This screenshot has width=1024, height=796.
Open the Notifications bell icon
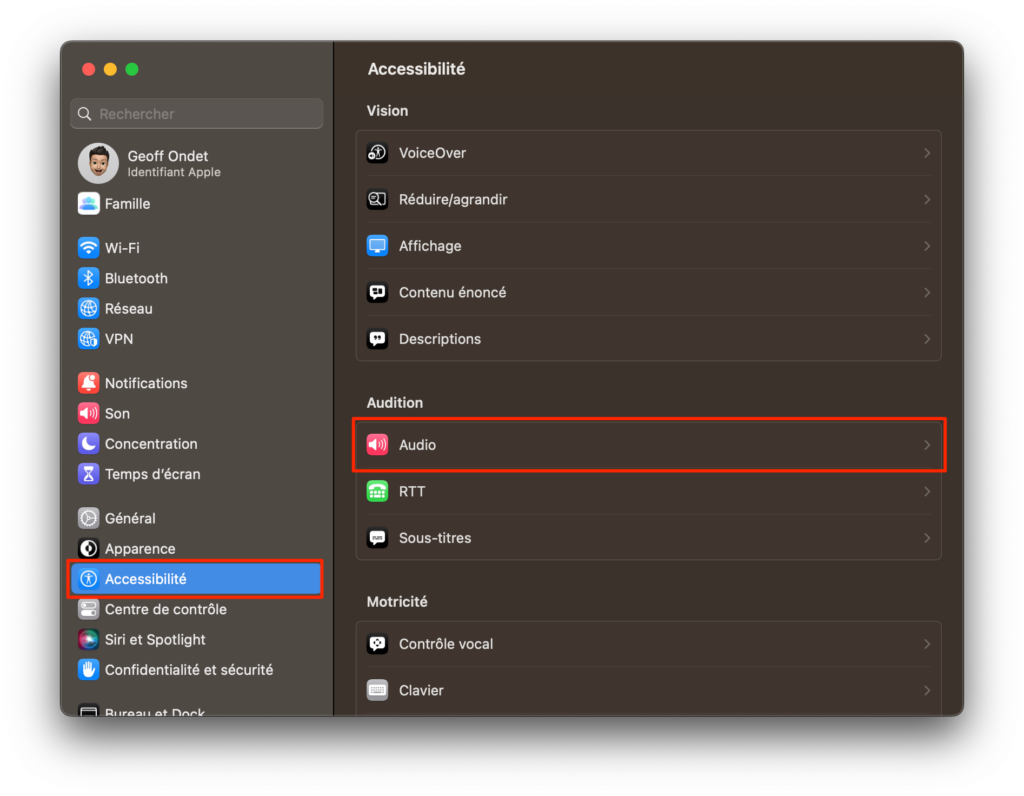(88, 383)
